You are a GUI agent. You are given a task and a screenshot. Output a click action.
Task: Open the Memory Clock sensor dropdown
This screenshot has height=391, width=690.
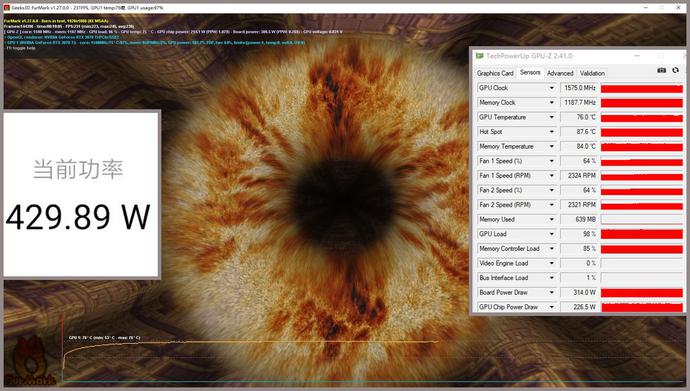pos(551,102)
